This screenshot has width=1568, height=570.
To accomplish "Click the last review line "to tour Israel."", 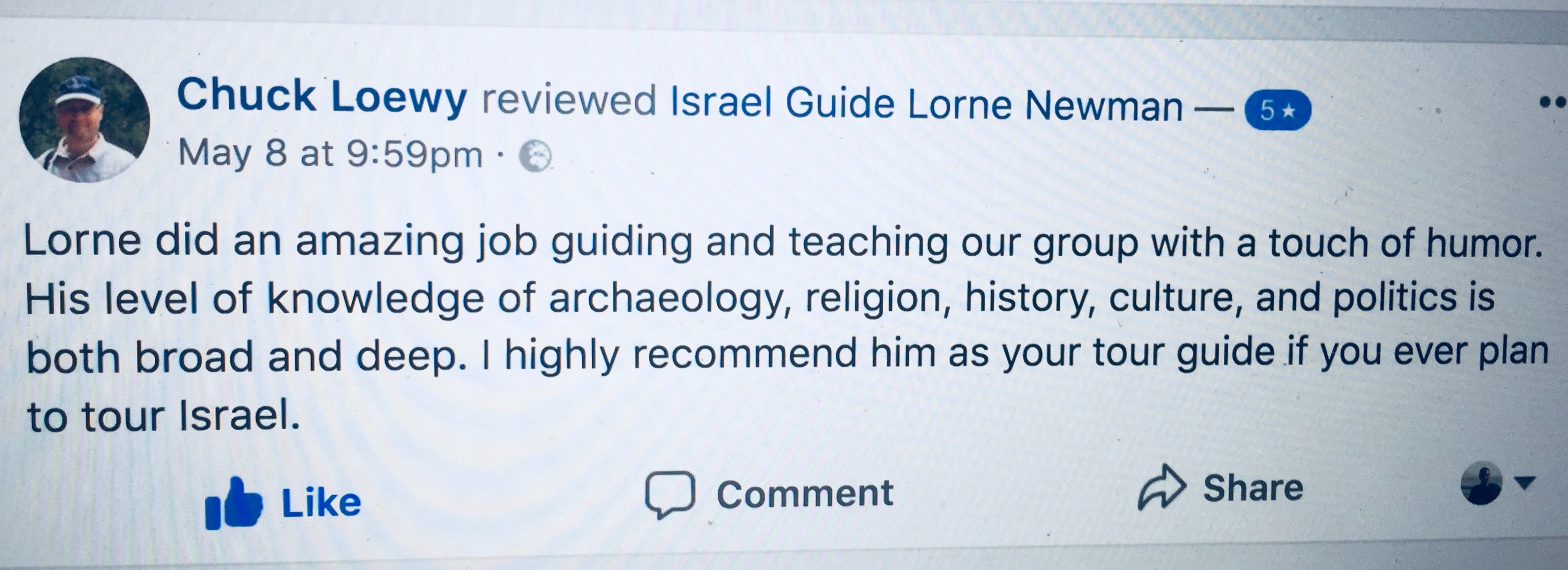I will (x=163, y=417).
